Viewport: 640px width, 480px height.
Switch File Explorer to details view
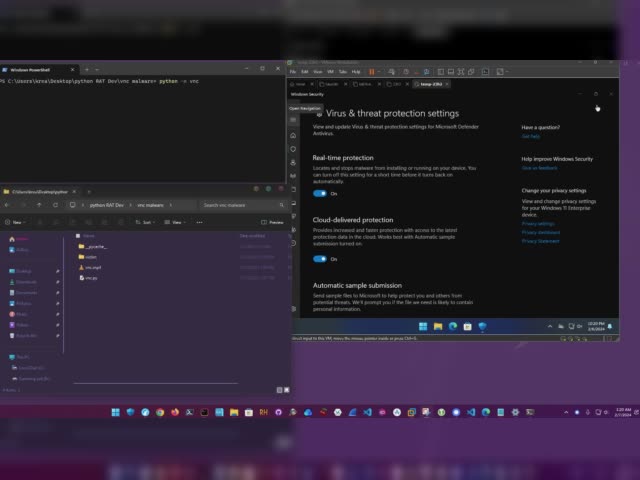(280, 390)
